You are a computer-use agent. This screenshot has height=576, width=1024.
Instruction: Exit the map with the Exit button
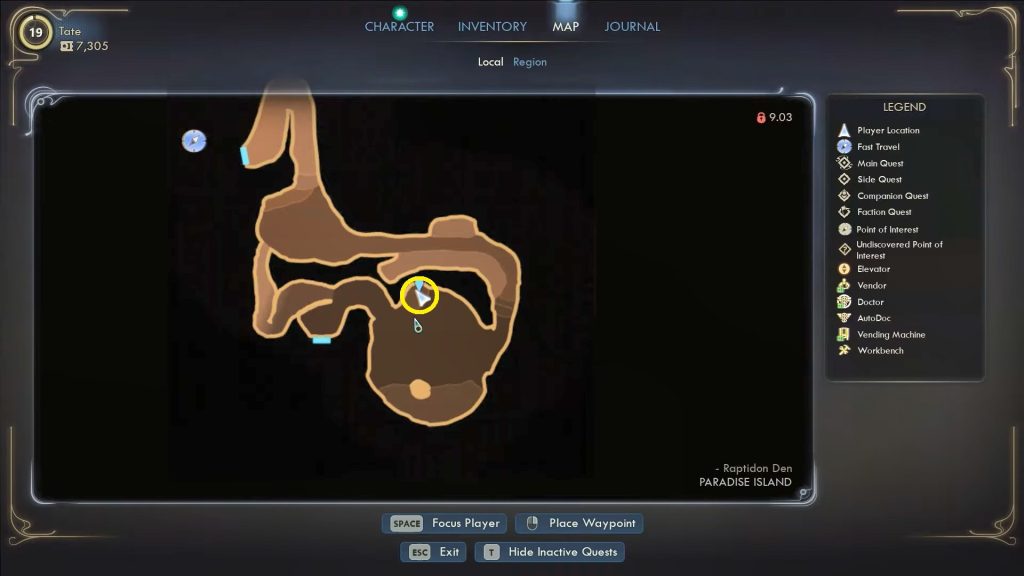434,551
